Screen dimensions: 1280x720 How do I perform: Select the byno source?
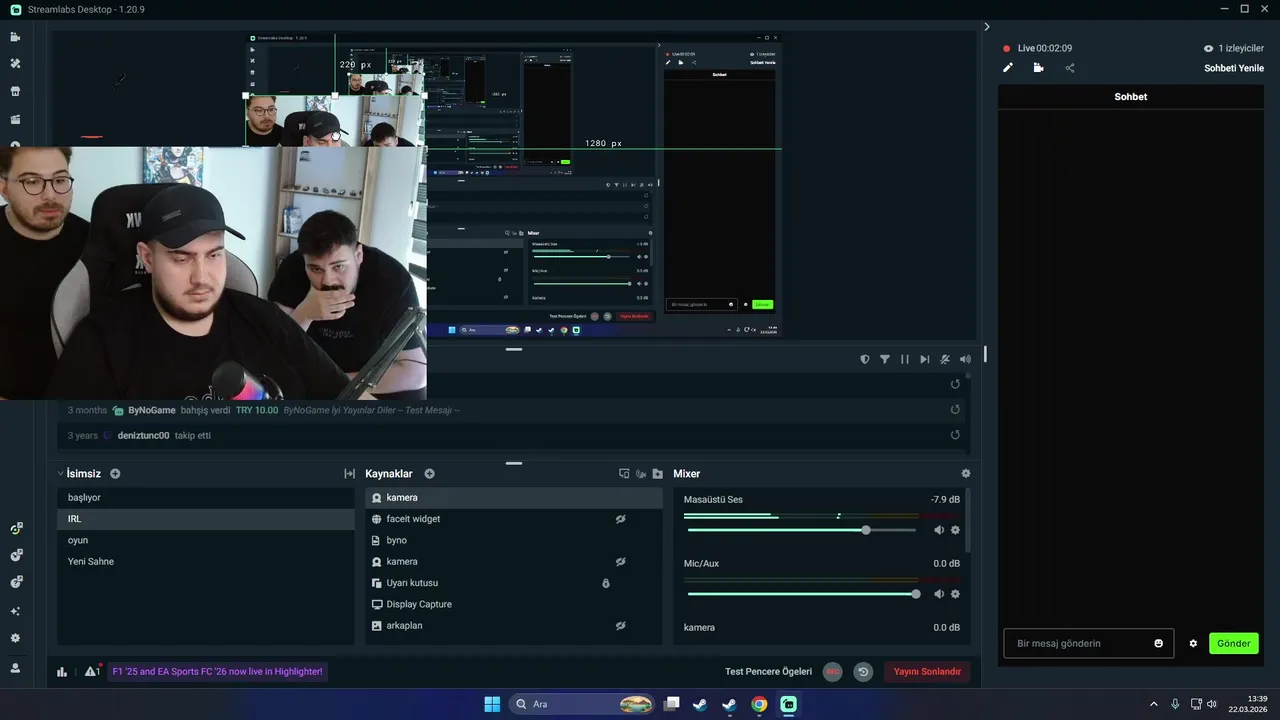coord(514,540)
